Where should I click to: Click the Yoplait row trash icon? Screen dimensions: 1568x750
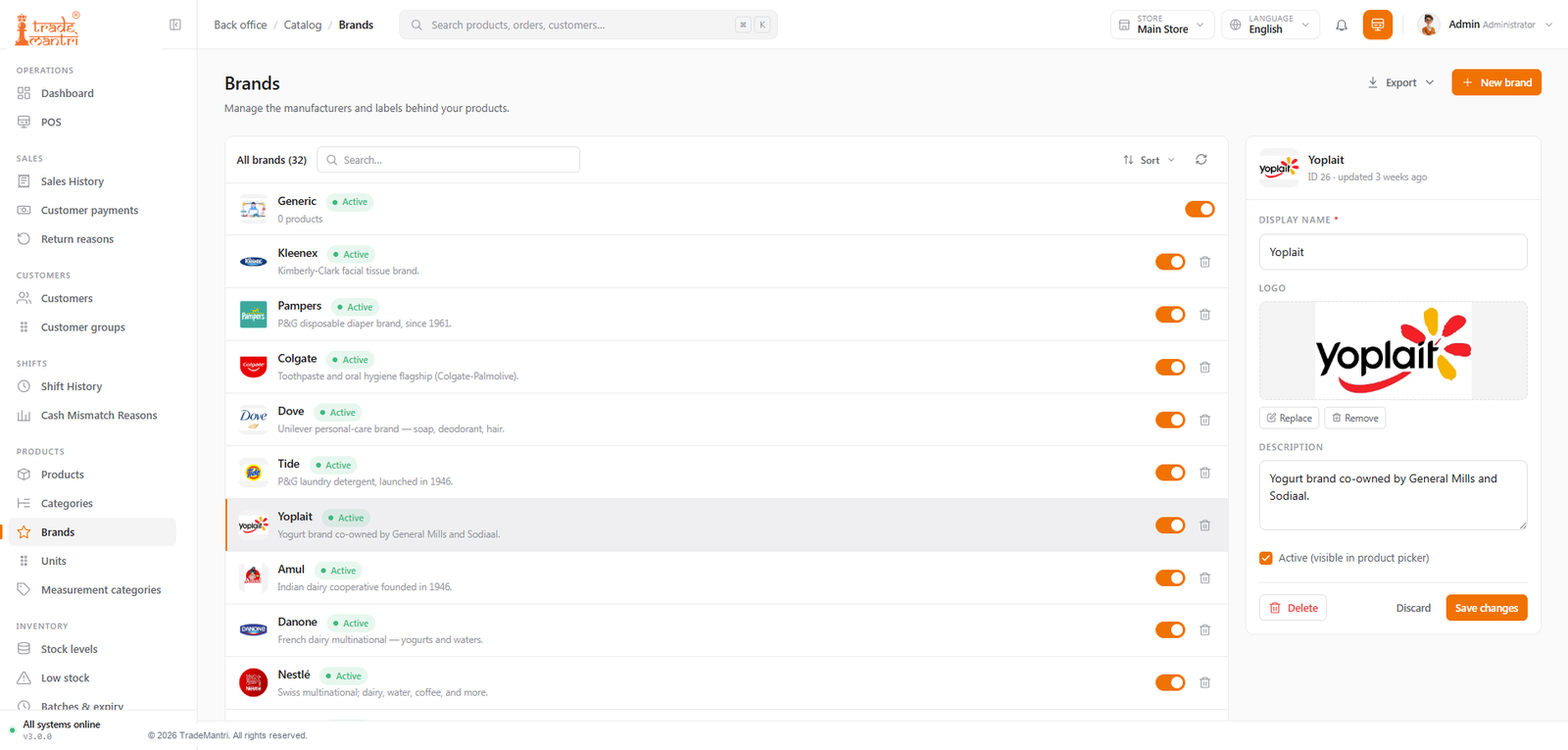(1205, 525)
